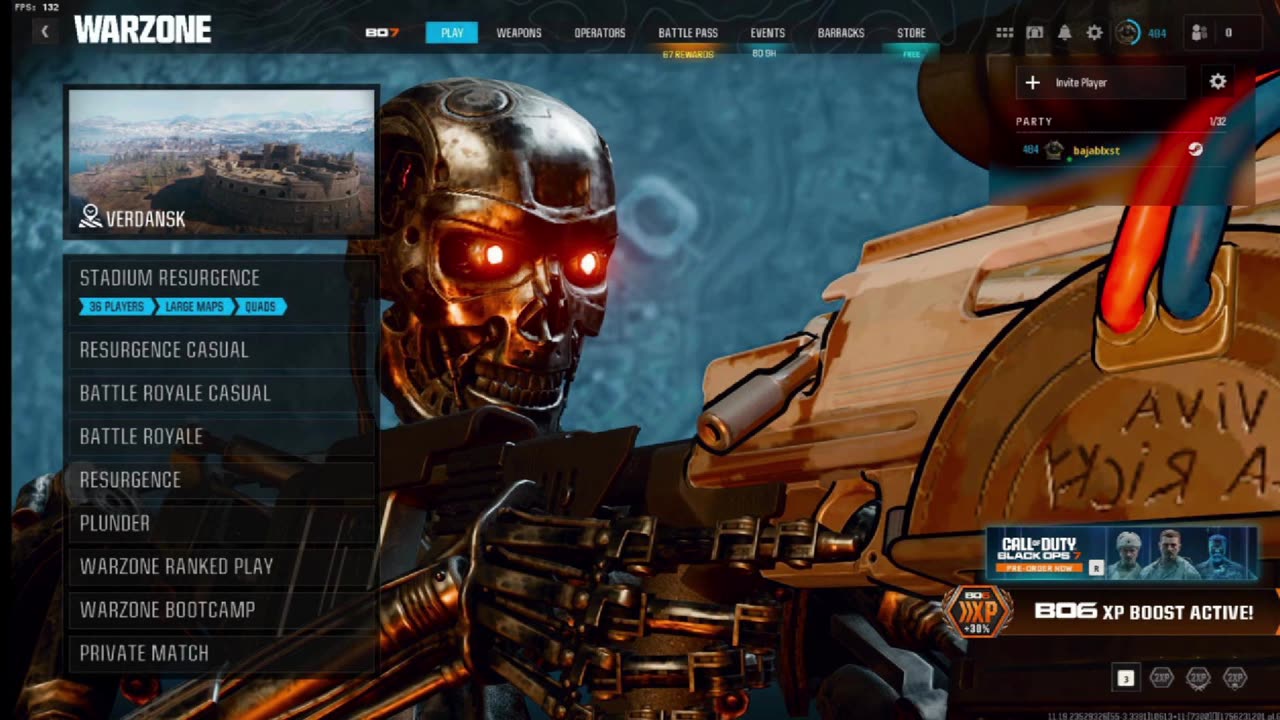Open the OPERATORS tab
This screenshot has width=1280, height=720.
(x=600, y=33)
